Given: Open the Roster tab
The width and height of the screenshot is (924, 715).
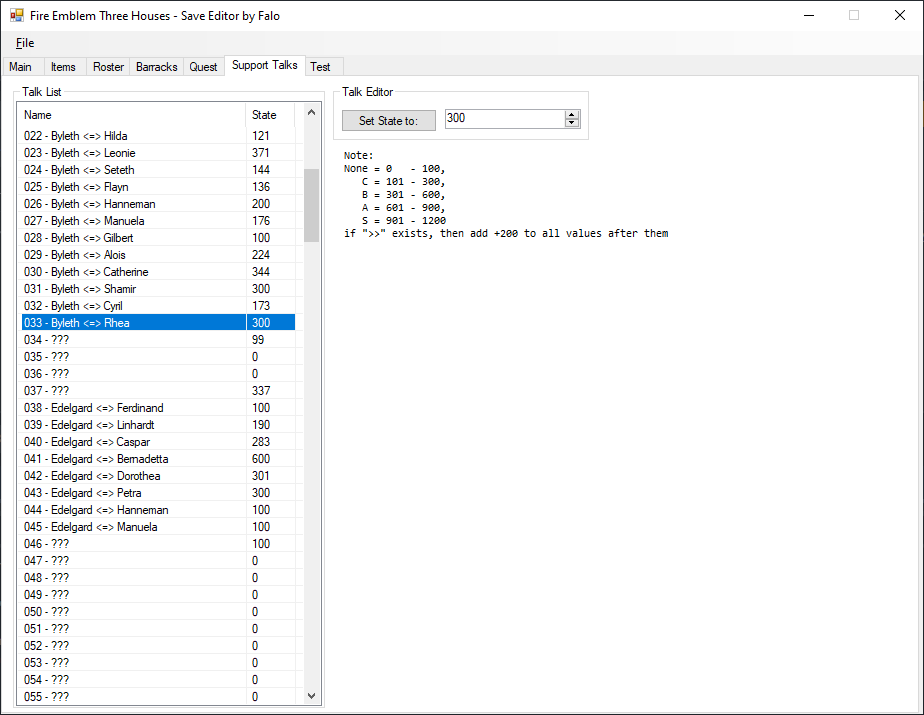Looking at the screenshot, I should (x=108, y=67).
